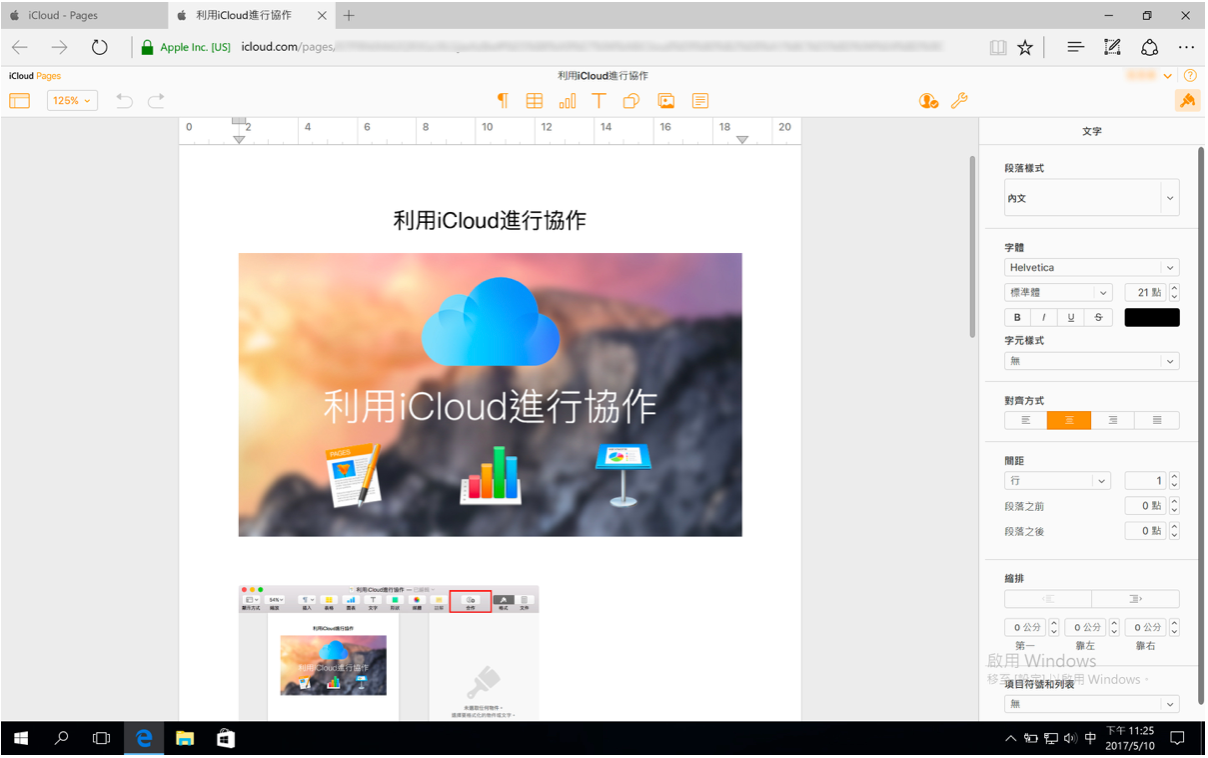Adjust the 21 點 font size stepper
Viewport: 1208px width, 758px height.
[1174, 293]
